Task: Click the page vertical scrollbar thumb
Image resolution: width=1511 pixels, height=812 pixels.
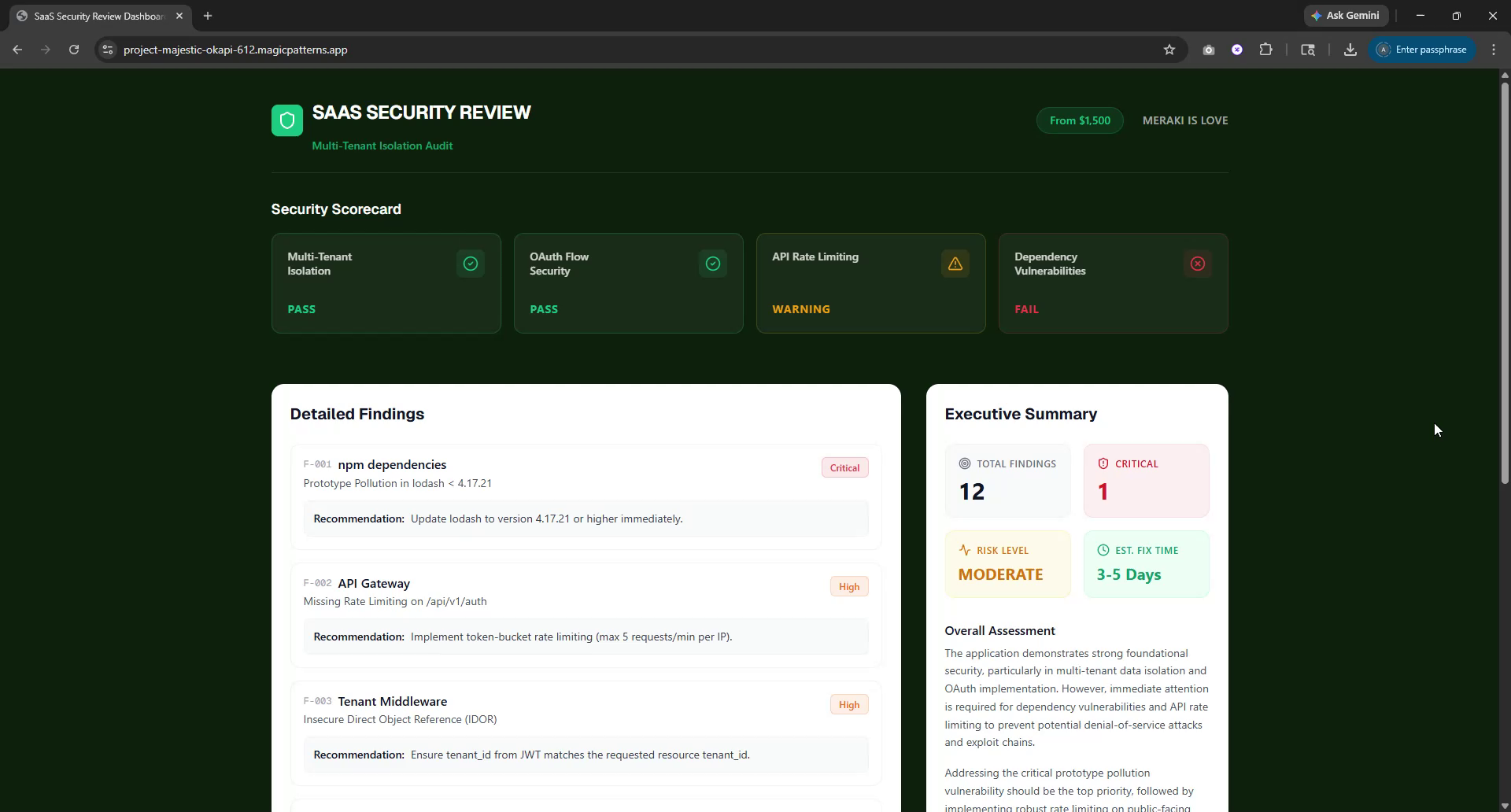Action: point(1505,283)
